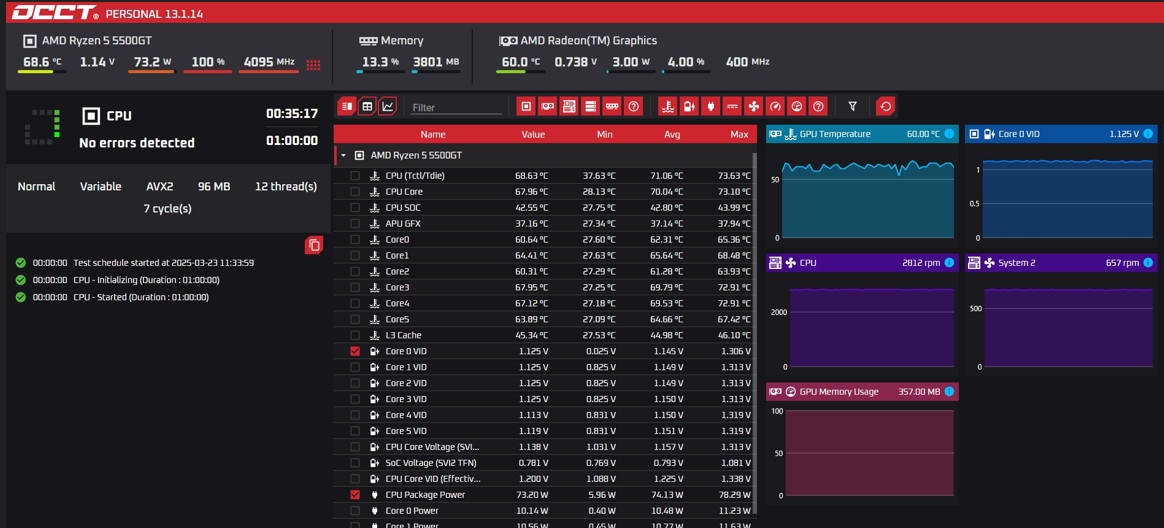Viewport: 1164px width, 528px height.
Task: Open info for CPU fan graph
Action: point(949,263)
